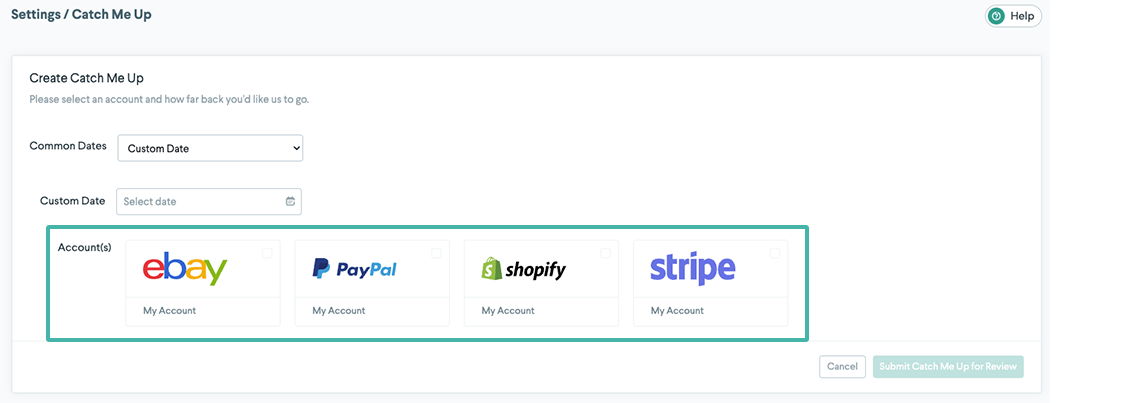Screen dimensions: 1133x403
Task: Tick the eBay account checkbox
Action: click(267, 253)
